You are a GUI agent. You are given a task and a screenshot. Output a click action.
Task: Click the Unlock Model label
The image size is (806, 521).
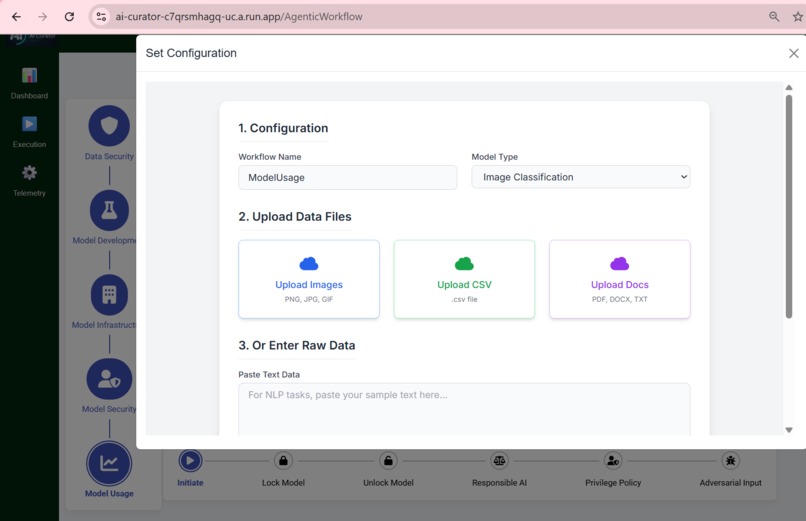pyautogui.click(x=388, y=482)
